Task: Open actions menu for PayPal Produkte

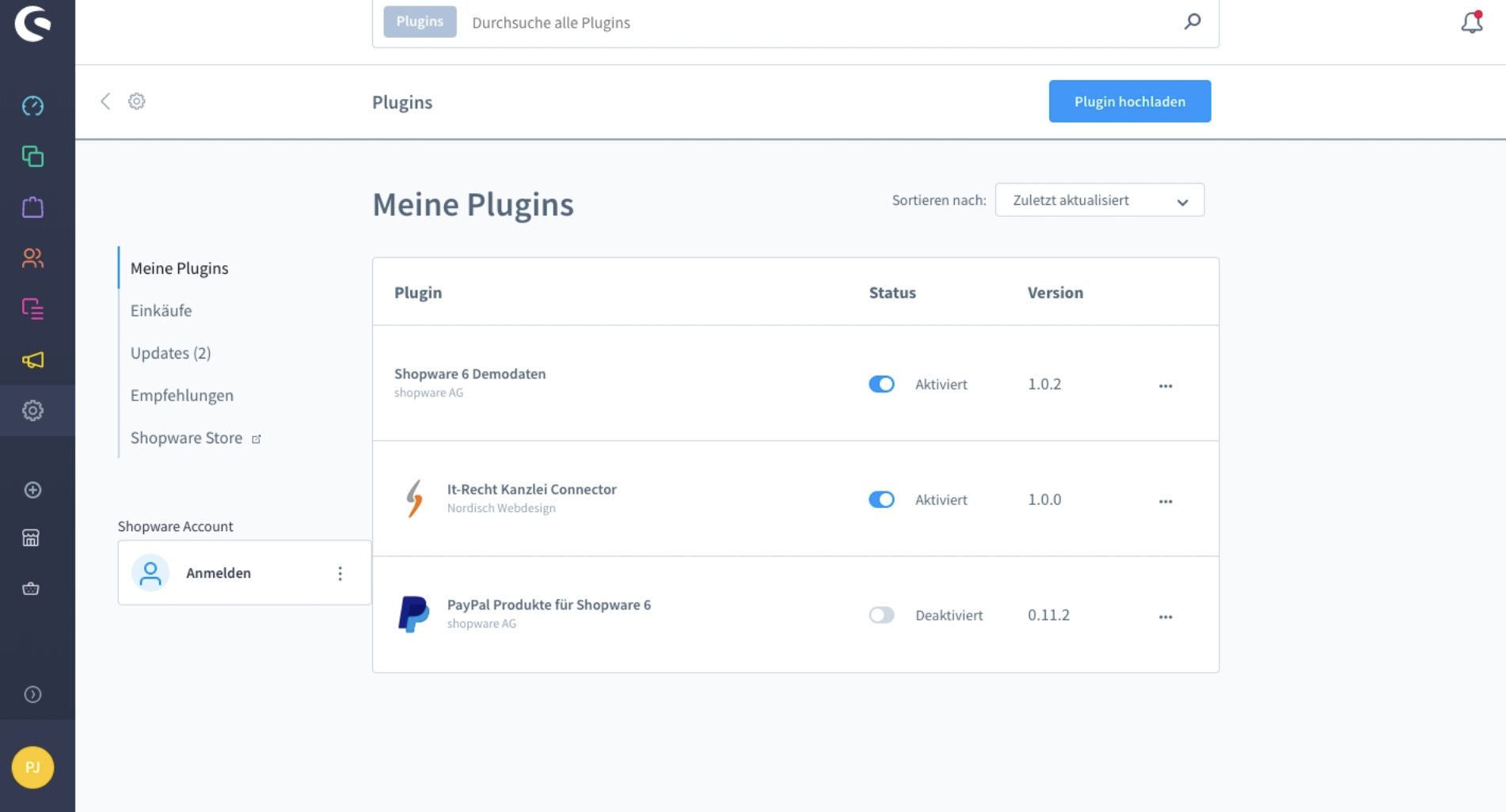Action: pyautogui.click(x=1166, y=617)
